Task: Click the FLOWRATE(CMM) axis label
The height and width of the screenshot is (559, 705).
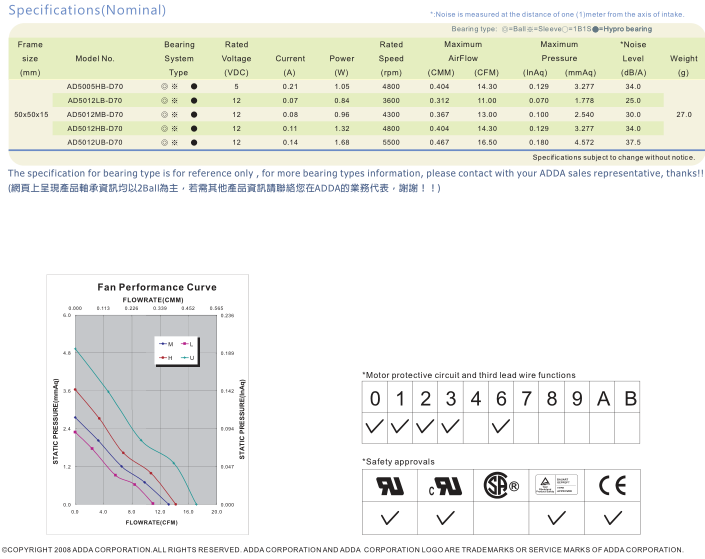Action: click(x=153, y=300)
